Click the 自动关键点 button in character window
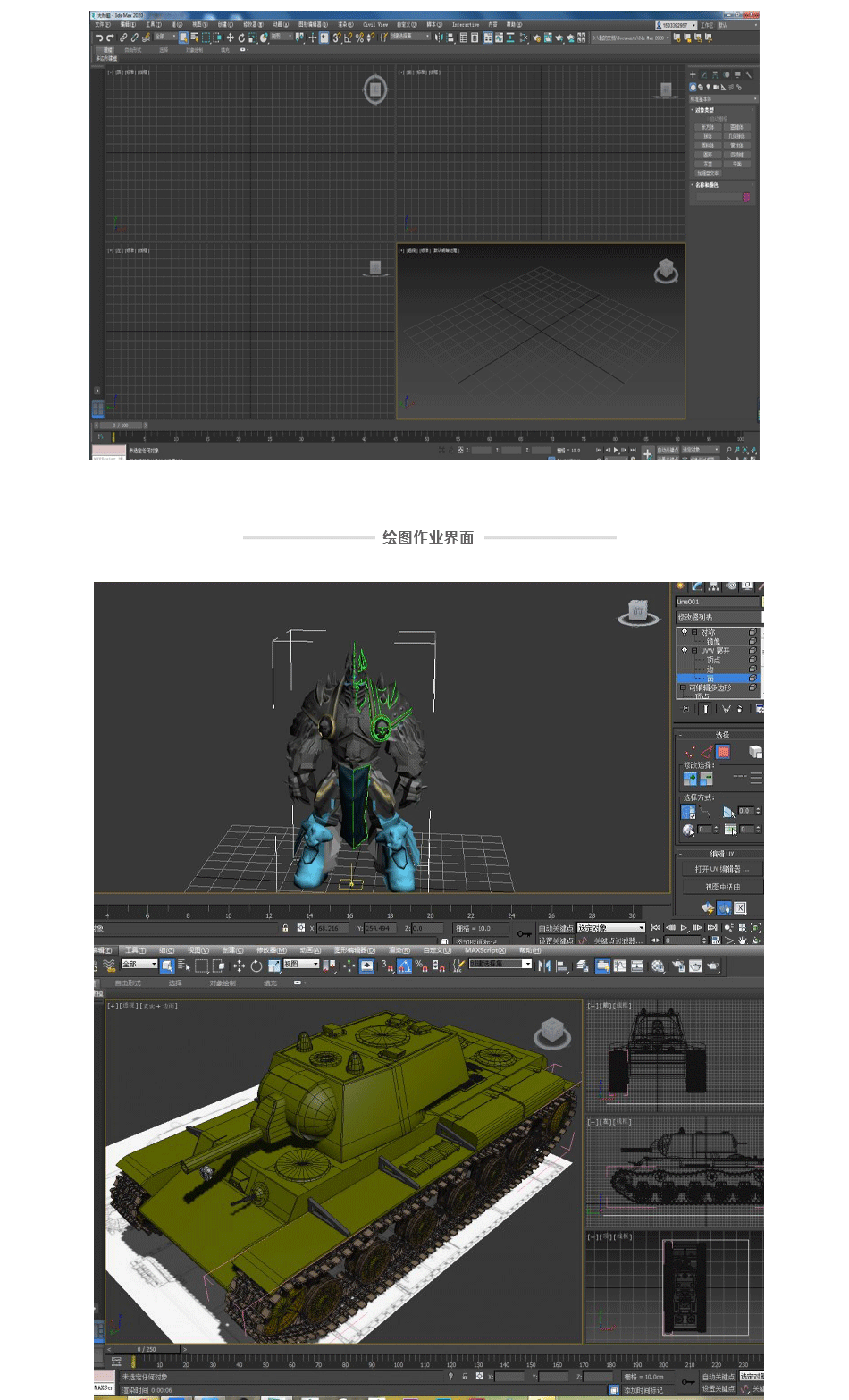 (x=556, y=928)
